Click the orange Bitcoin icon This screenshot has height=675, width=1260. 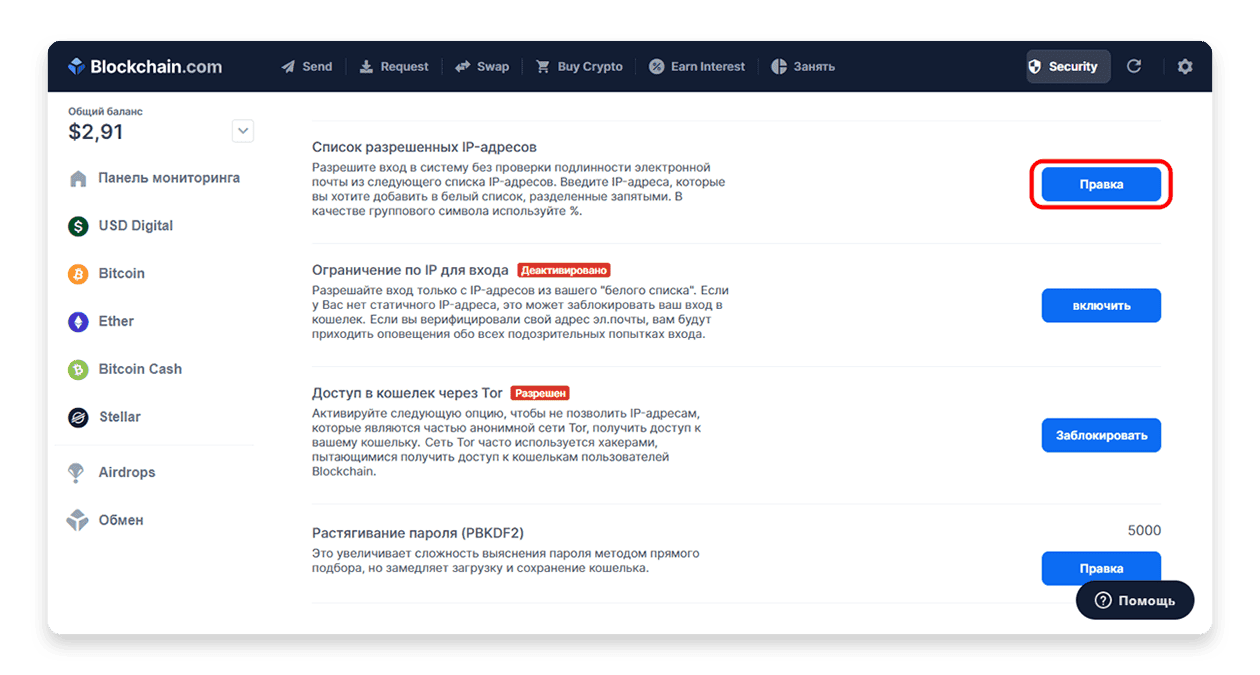click(x=78, y=274)
